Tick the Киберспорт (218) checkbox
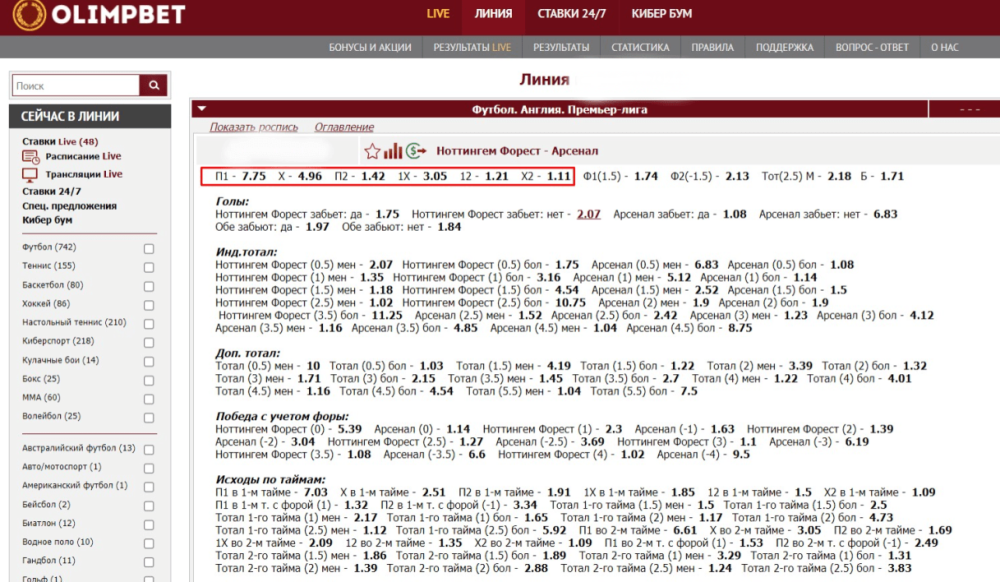 (149, 342)
